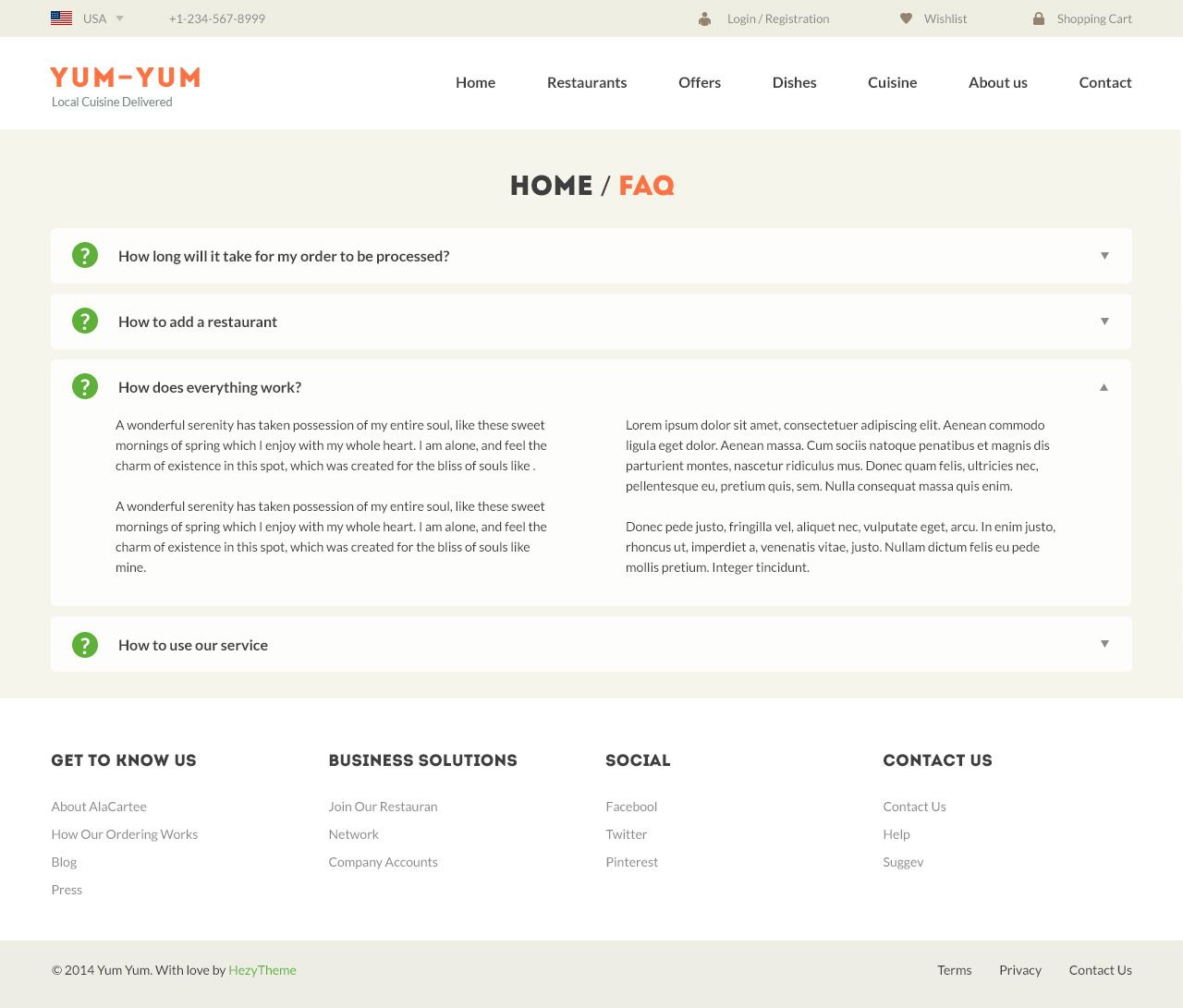Image resolution: width=1183 pixels, height=1008 pixels.
Task: Open the USA country dropdown arrow
Action: pyautogui.click(x=119, y=18)
